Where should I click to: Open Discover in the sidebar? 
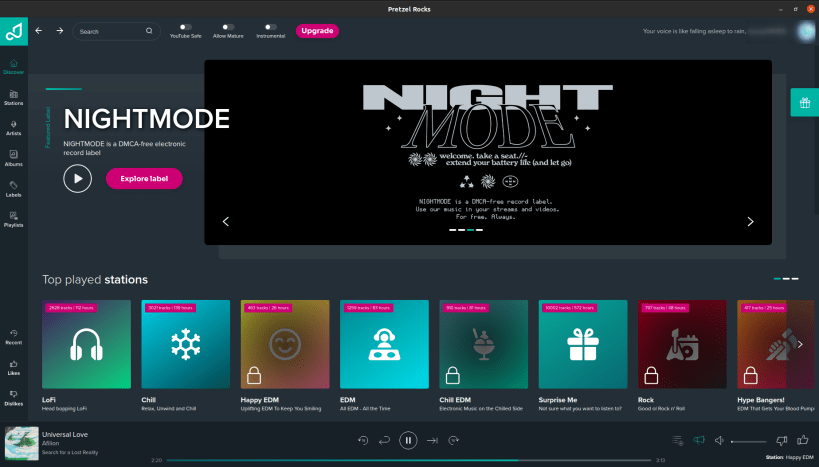click(x=14, y=67)
